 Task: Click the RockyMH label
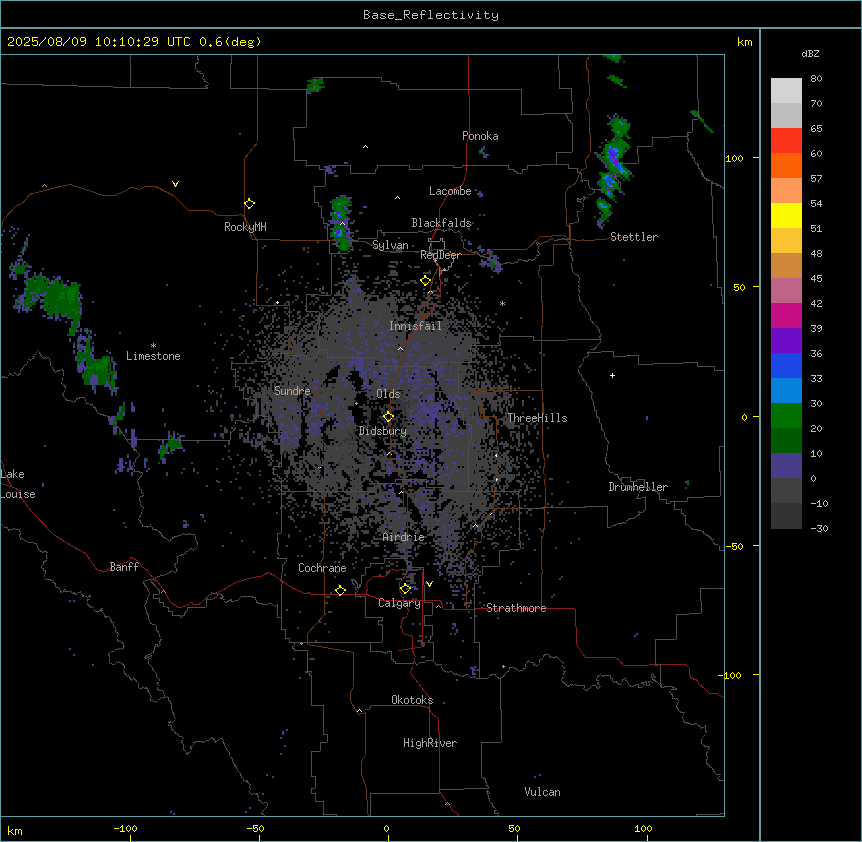[245, 227]
